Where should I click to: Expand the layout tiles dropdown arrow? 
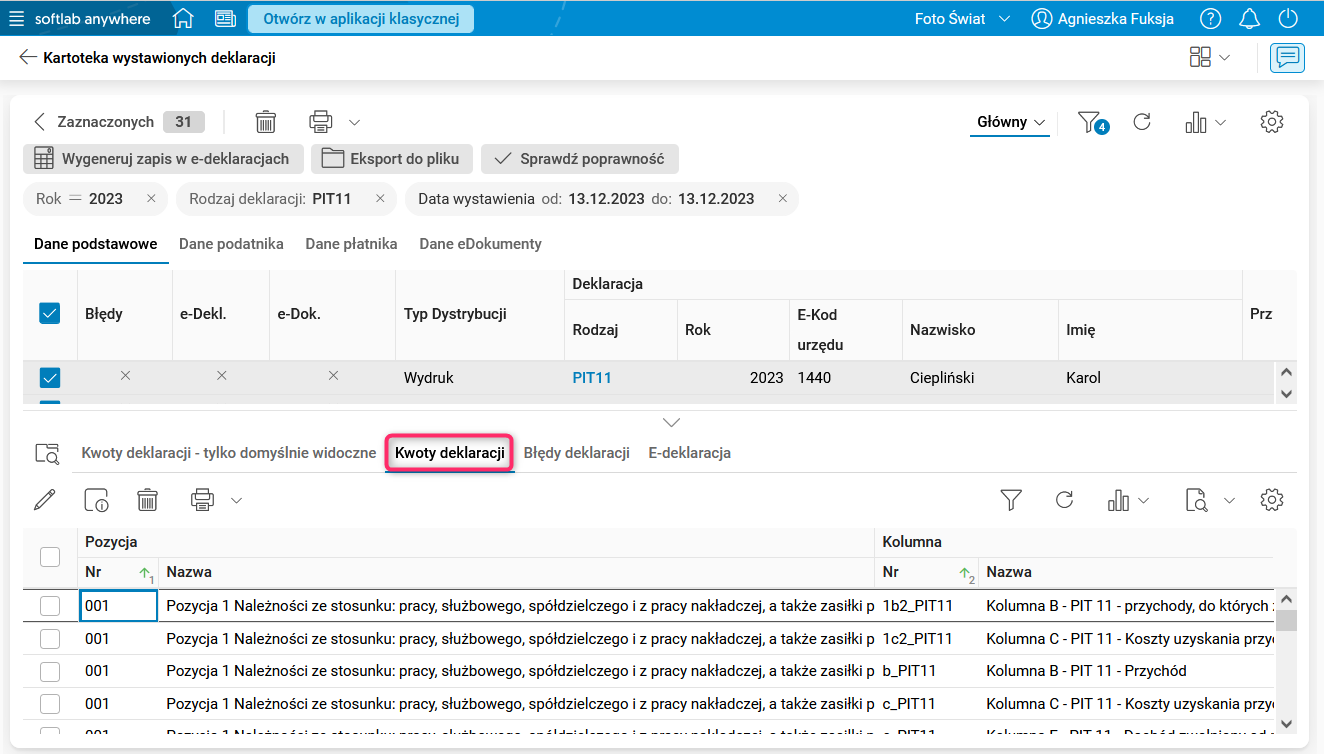point(1225,58)
